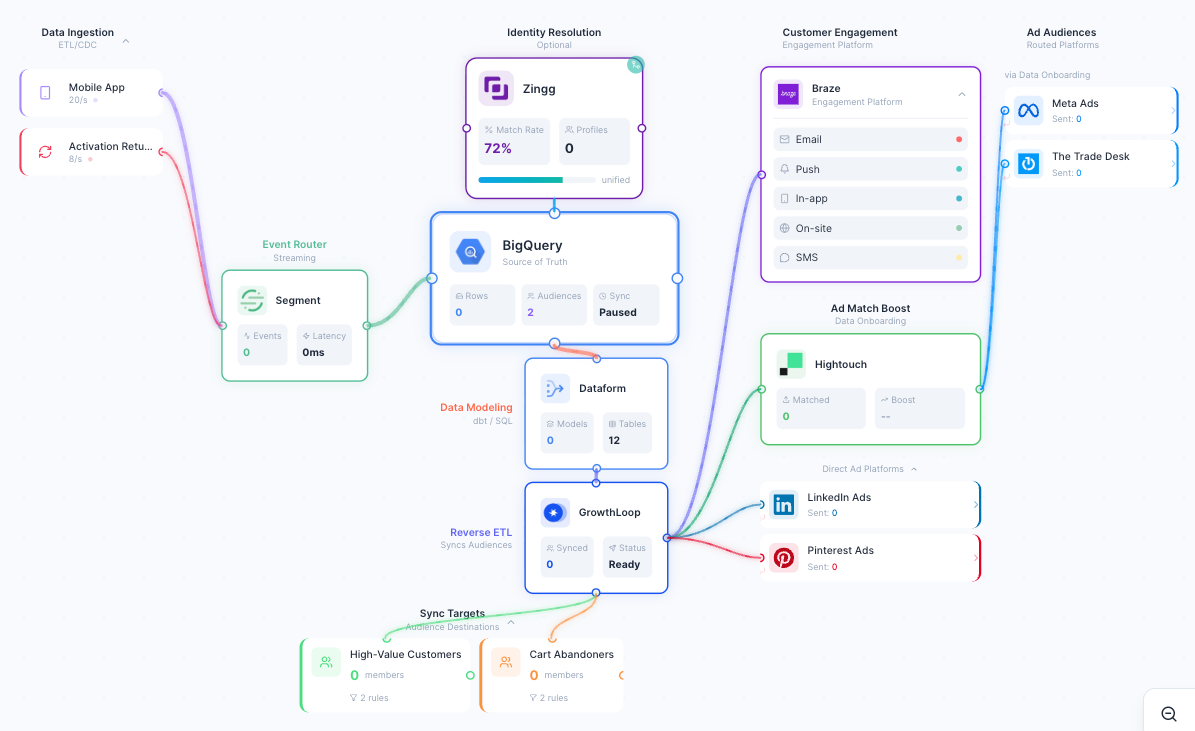Select the Segment logo icon
The width and height of the screenshot is (1195, 731).
tap(252, 300)
